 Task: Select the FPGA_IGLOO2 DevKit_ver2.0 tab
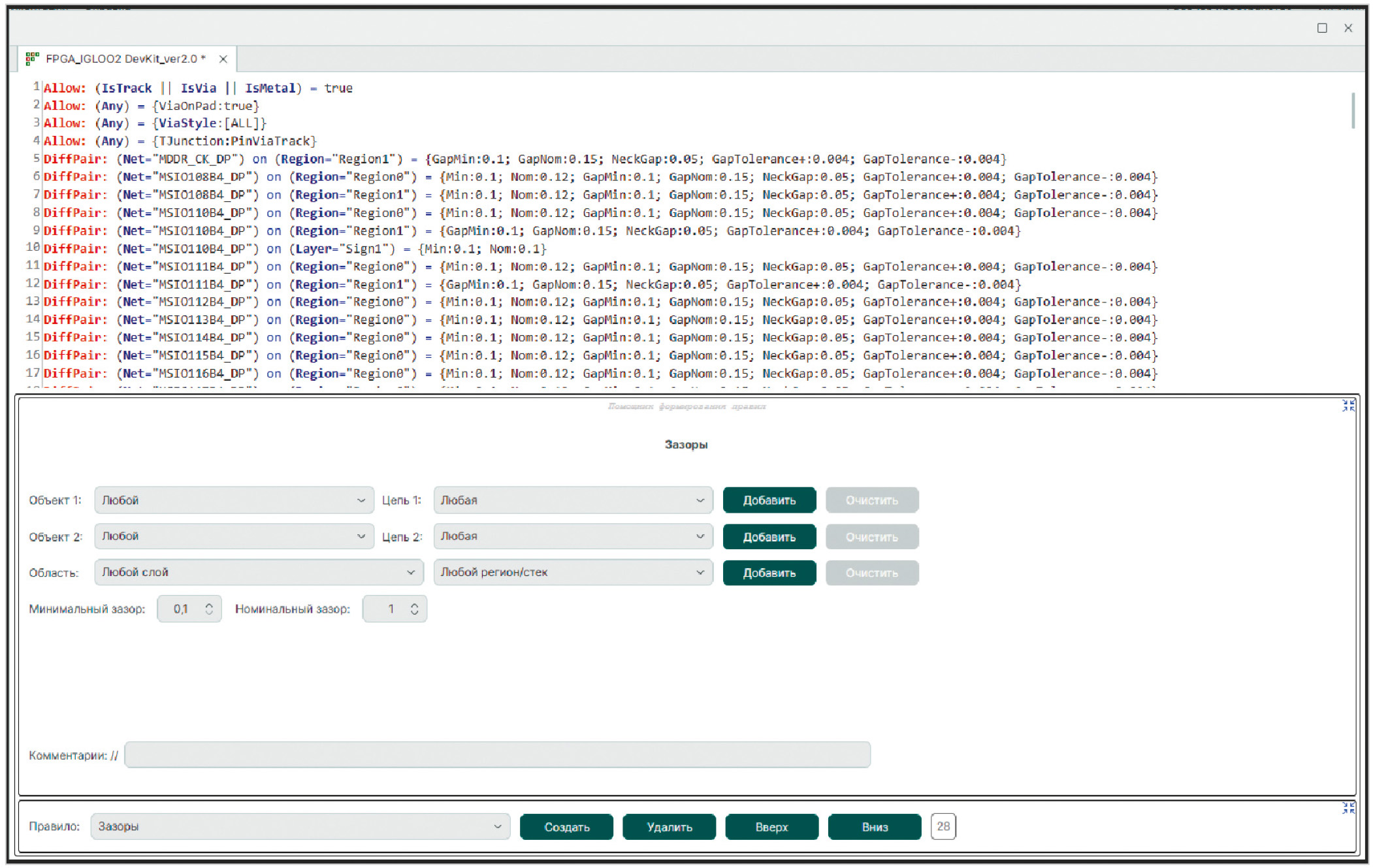[x=125, y=59]
